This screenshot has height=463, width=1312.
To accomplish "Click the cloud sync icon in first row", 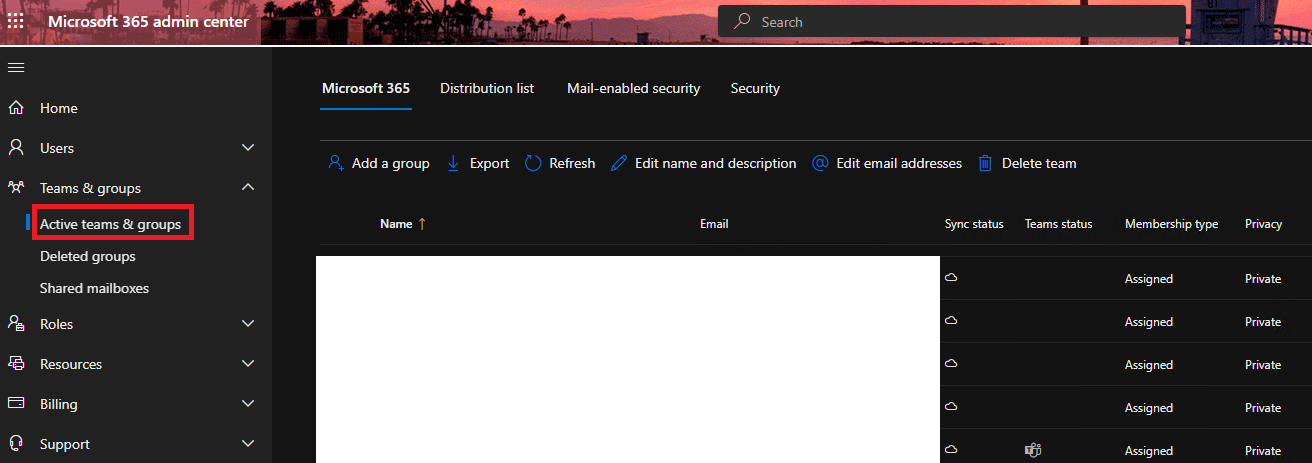I will tap(952, 278).
